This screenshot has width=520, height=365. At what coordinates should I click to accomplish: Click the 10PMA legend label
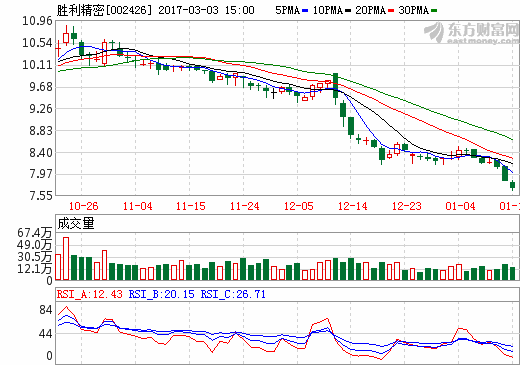pos(328,10)
